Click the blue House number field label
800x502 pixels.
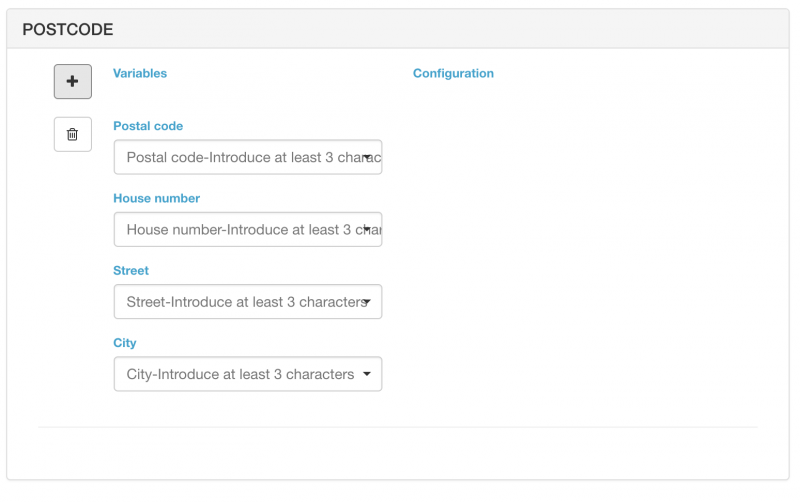pos(156,198)
